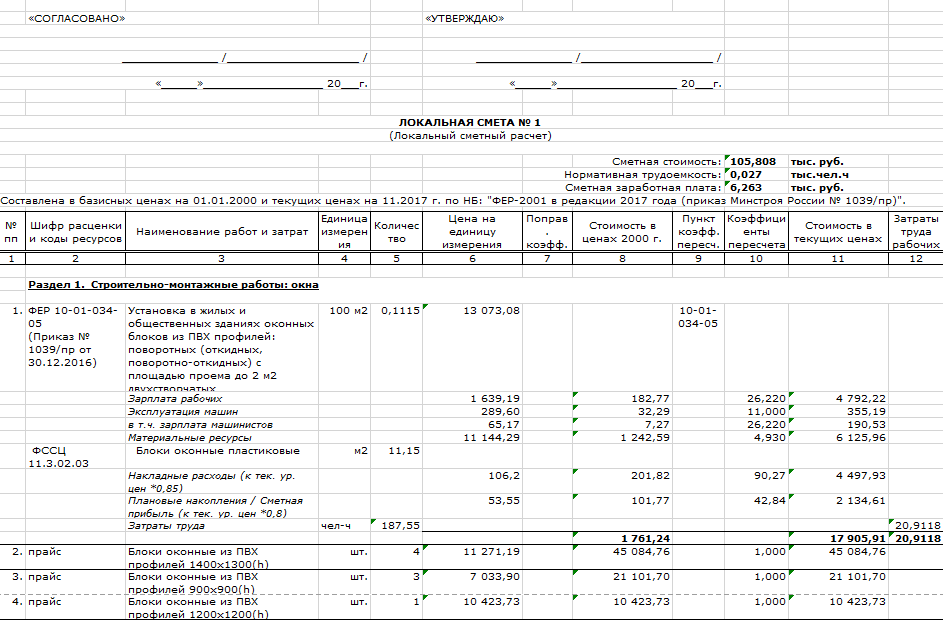
Task: Select the Нормативная трудоемкость value 0,027
Action: tap(746, 174)
